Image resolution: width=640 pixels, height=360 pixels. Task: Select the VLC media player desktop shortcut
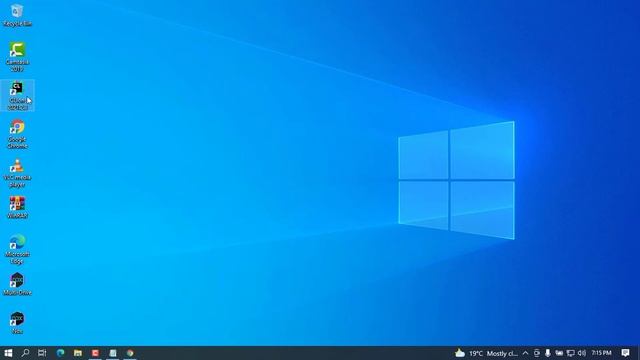point(17,173)
